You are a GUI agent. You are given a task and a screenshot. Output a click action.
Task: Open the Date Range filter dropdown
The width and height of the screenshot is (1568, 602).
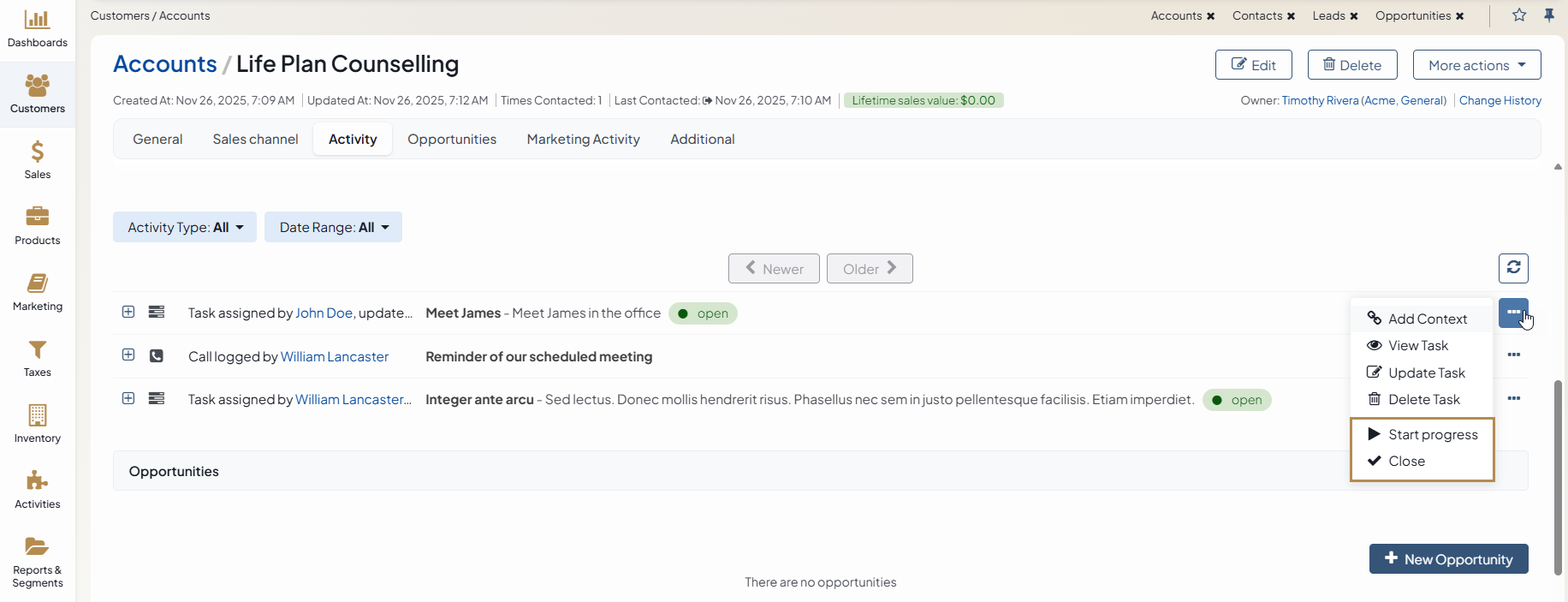(333, 227)
